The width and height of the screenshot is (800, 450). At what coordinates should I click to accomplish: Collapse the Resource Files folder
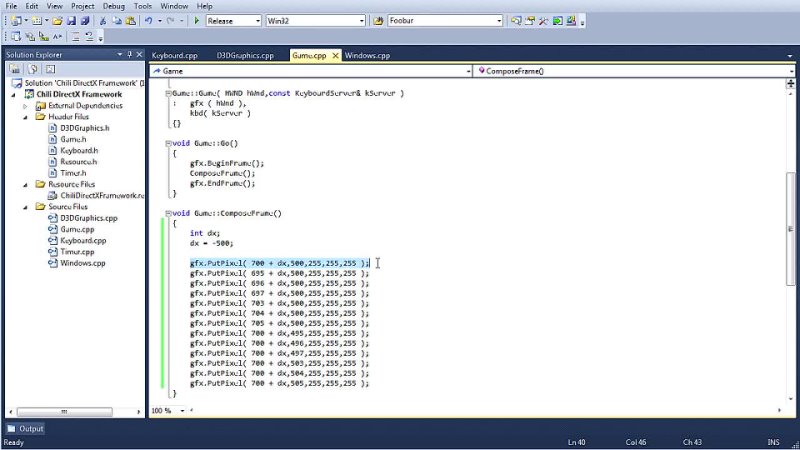(25, 185)
